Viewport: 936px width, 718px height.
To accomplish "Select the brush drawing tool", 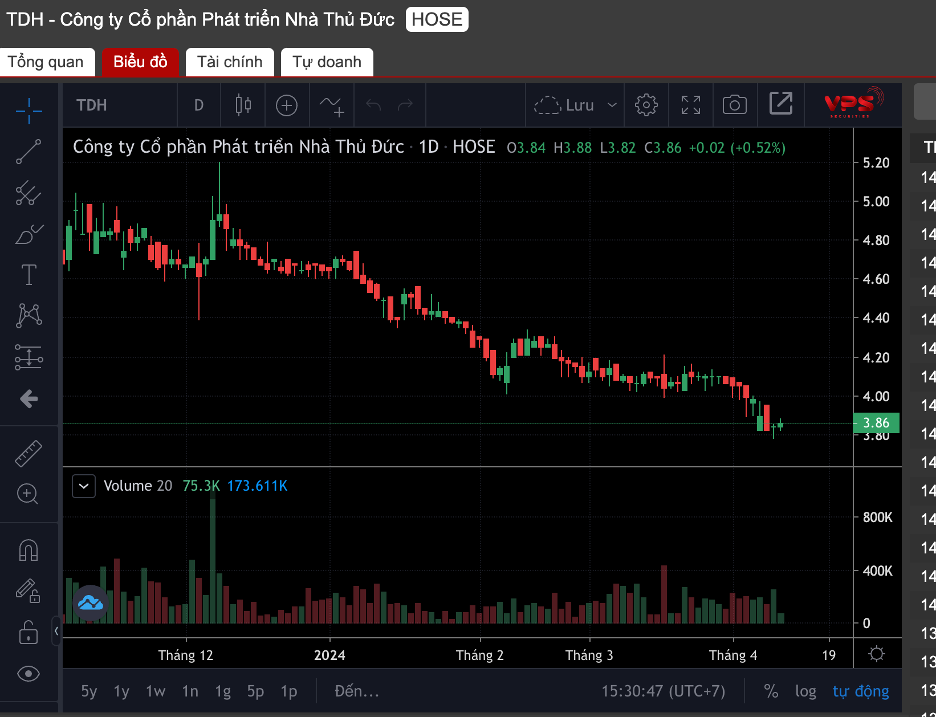I will [x=29, y=234].
